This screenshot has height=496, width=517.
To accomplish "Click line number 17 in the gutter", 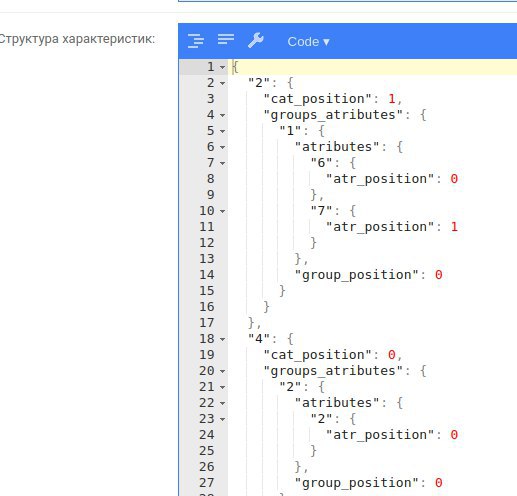I will (207, 323).
